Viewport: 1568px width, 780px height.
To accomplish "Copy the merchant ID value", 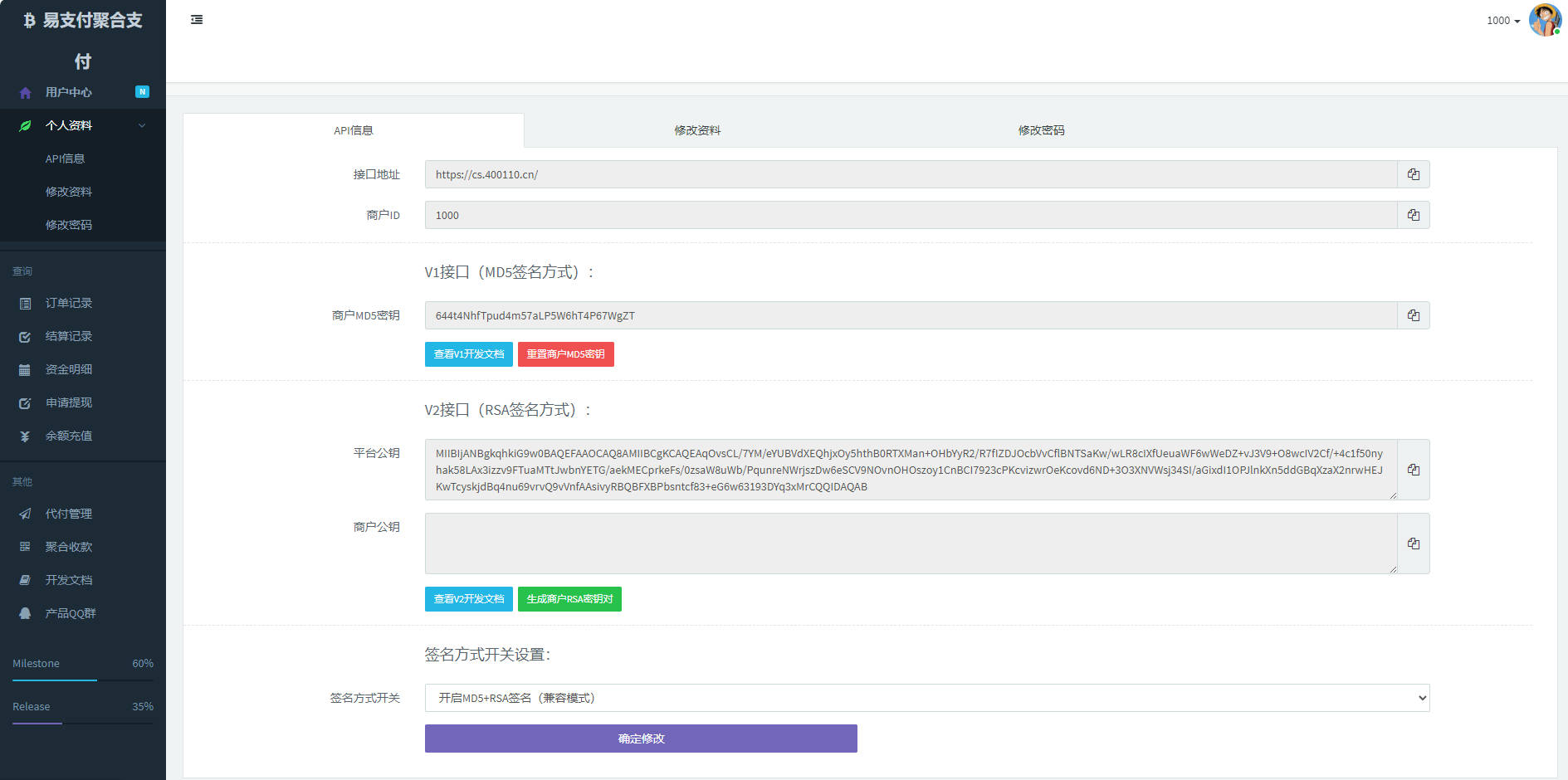I will (1413, 215).
